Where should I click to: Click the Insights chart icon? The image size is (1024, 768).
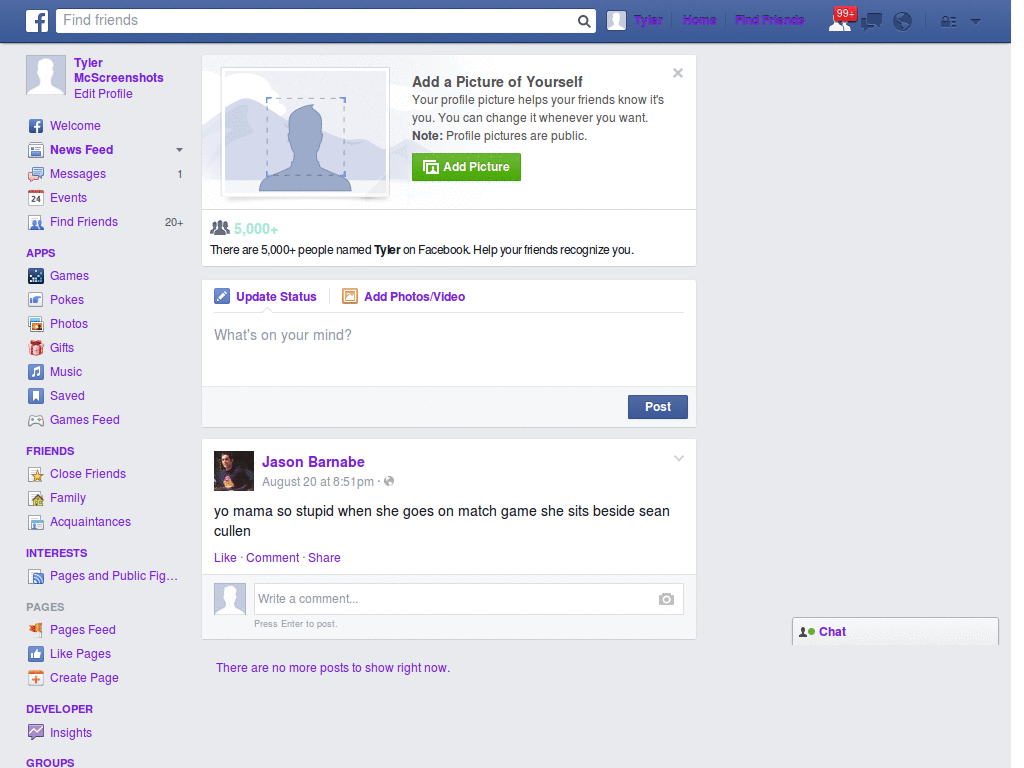(x=36, y=732)
